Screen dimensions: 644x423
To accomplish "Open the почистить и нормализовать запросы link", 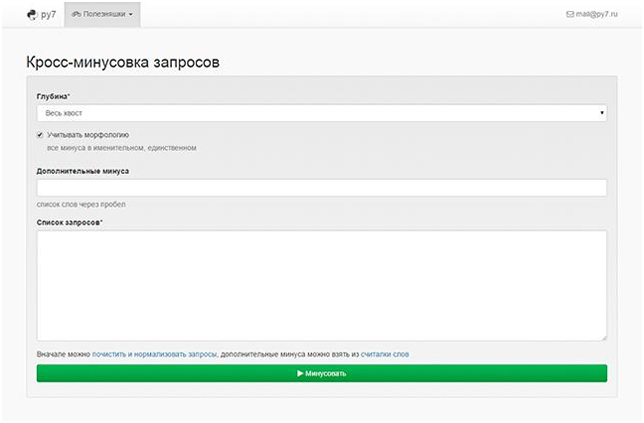I will coord(154,354).
